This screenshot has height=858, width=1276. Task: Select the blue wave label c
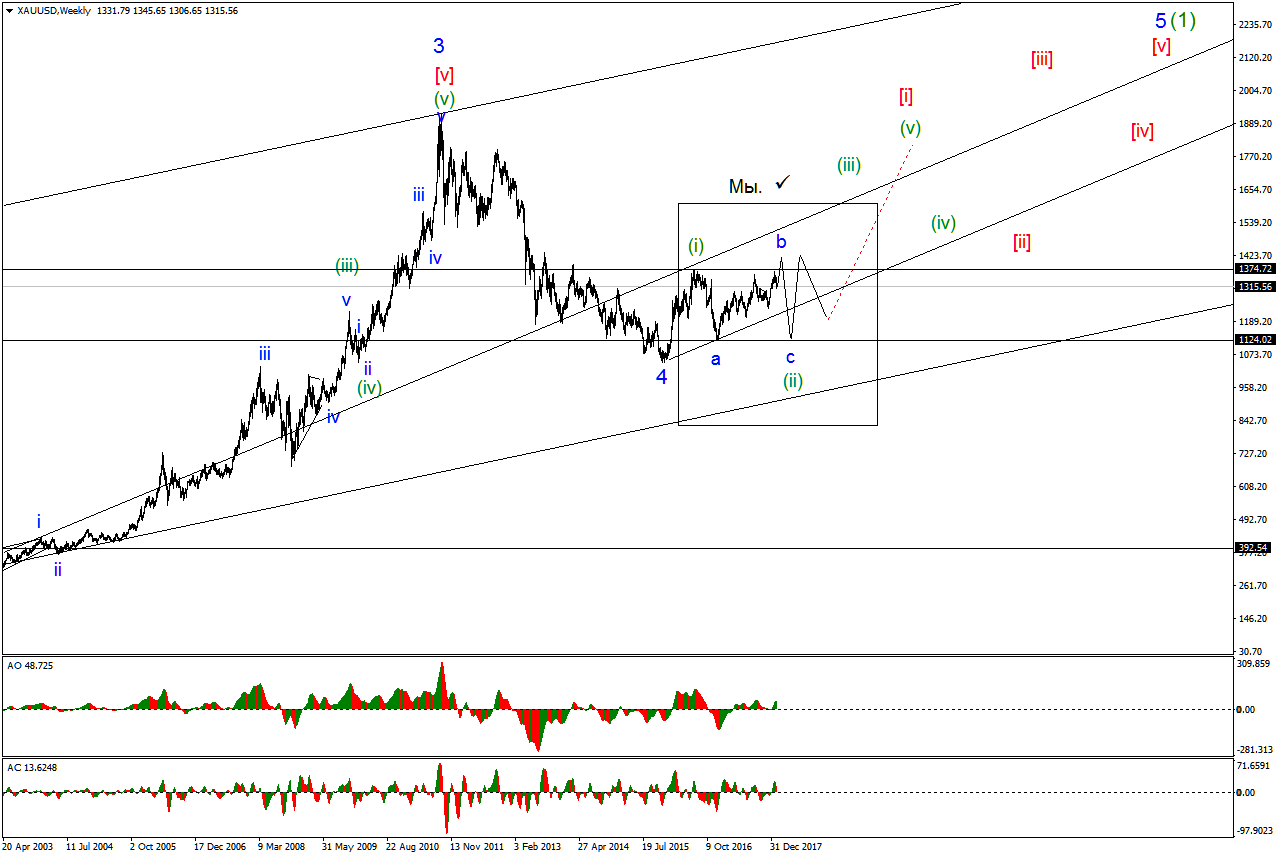(x=791, y=356)
